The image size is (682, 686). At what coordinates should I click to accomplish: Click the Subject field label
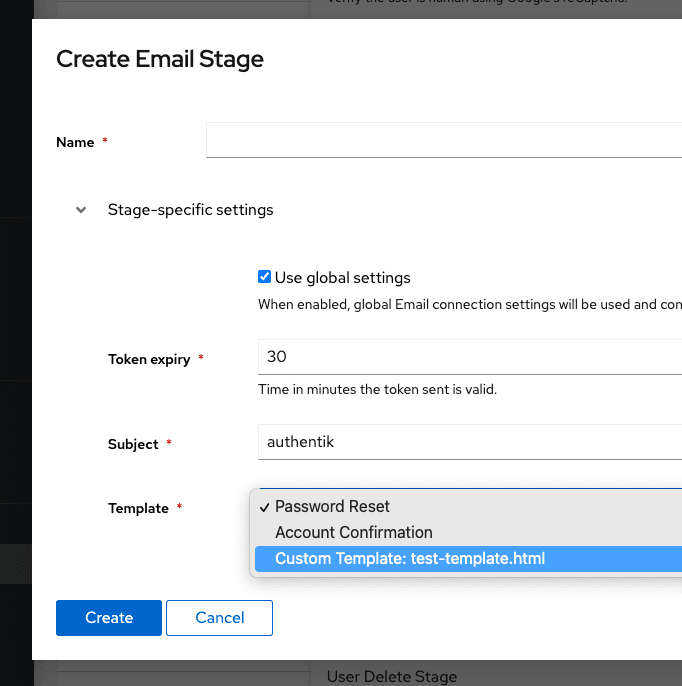[133, 444]
